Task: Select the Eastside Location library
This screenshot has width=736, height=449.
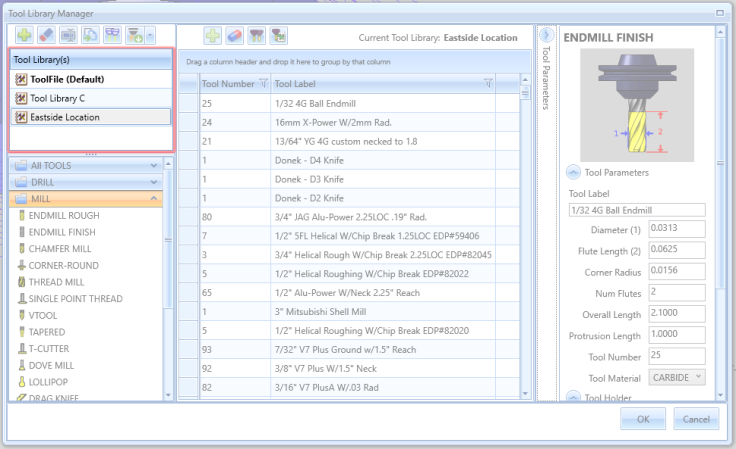Action: pos(92,117)
